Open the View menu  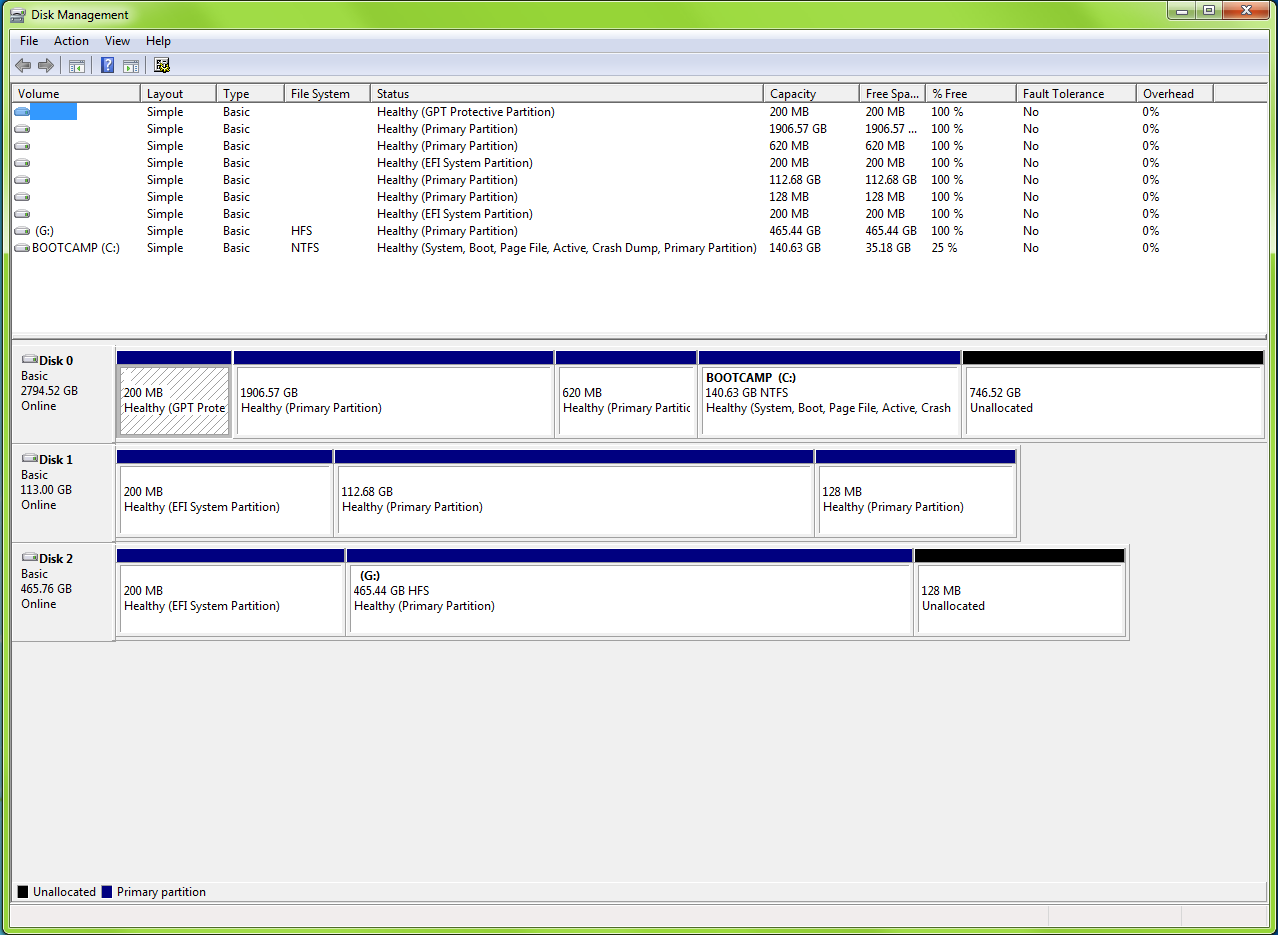(x=117, y=41)
